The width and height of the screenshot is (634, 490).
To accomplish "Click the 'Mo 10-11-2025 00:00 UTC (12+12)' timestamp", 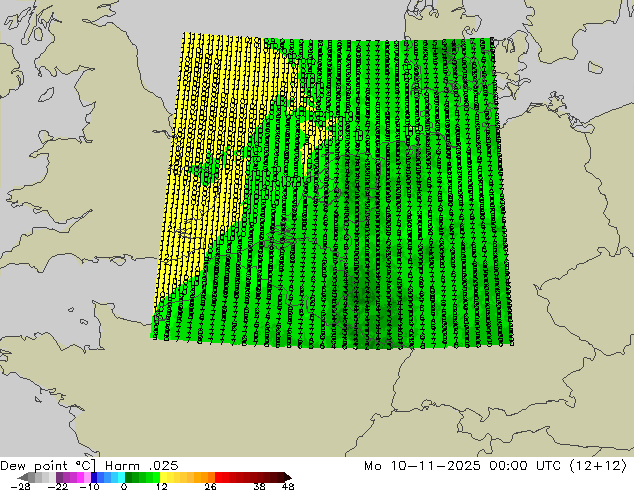I will click(496, 466).
